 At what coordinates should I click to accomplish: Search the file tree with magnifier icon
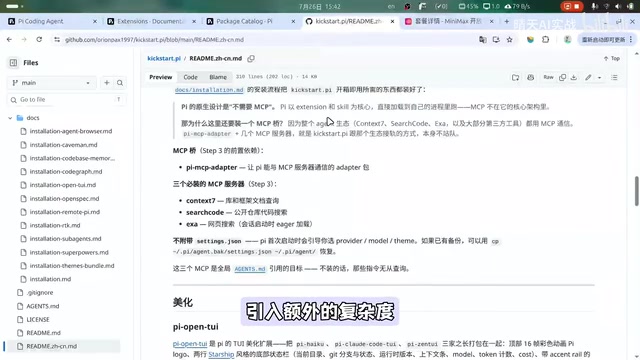click(x=120, y=82)
